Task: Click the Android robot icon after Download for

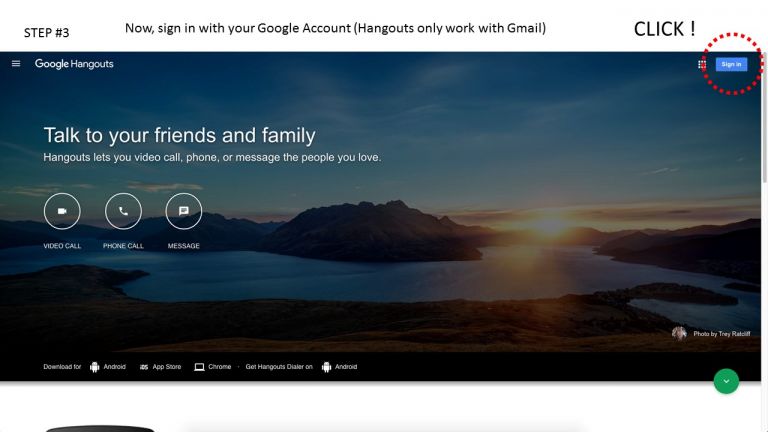Action: point(95,367)
